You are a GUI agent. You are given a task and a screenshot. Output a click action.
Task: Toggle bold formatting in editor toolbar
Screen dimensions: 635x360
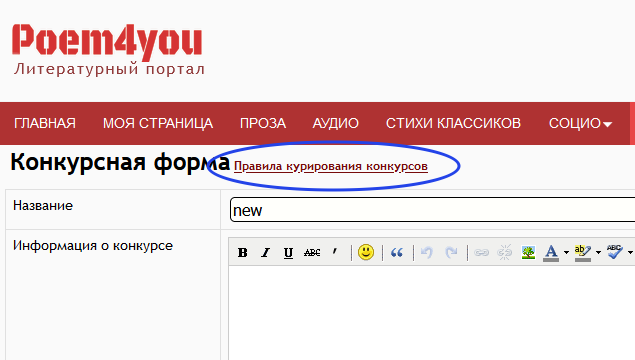click(x=243, y=252)
